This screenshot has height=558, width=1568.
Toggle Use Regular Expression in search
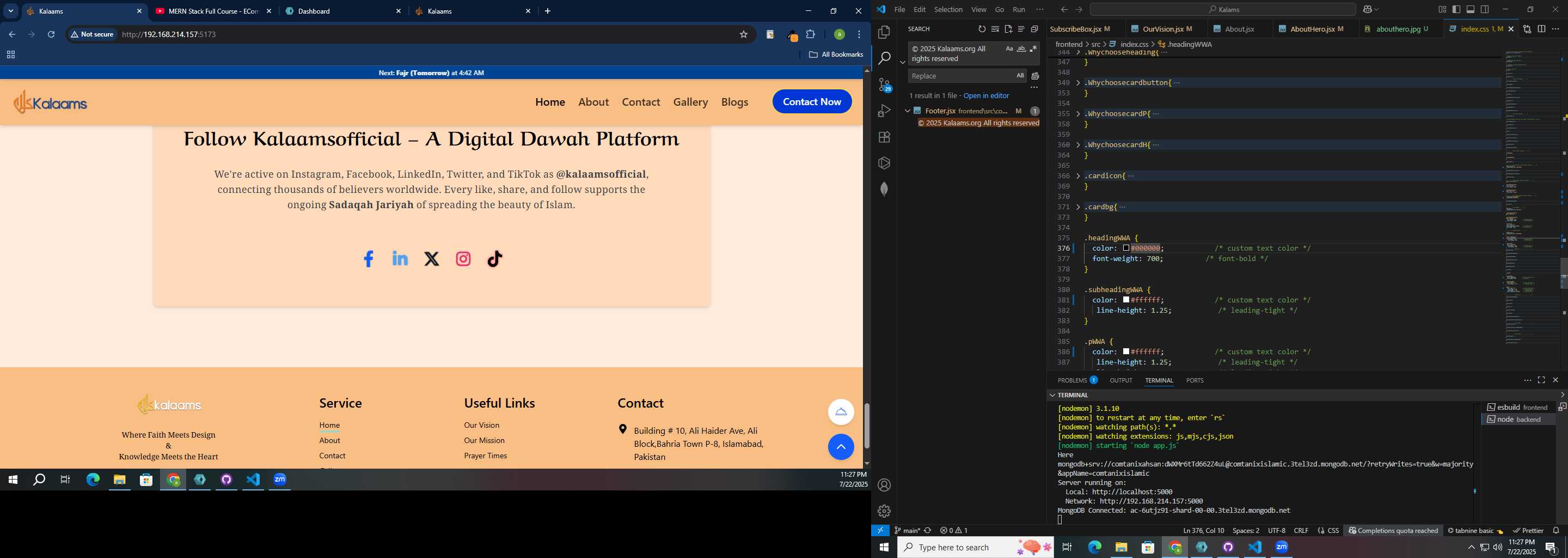coord(1033,48)
